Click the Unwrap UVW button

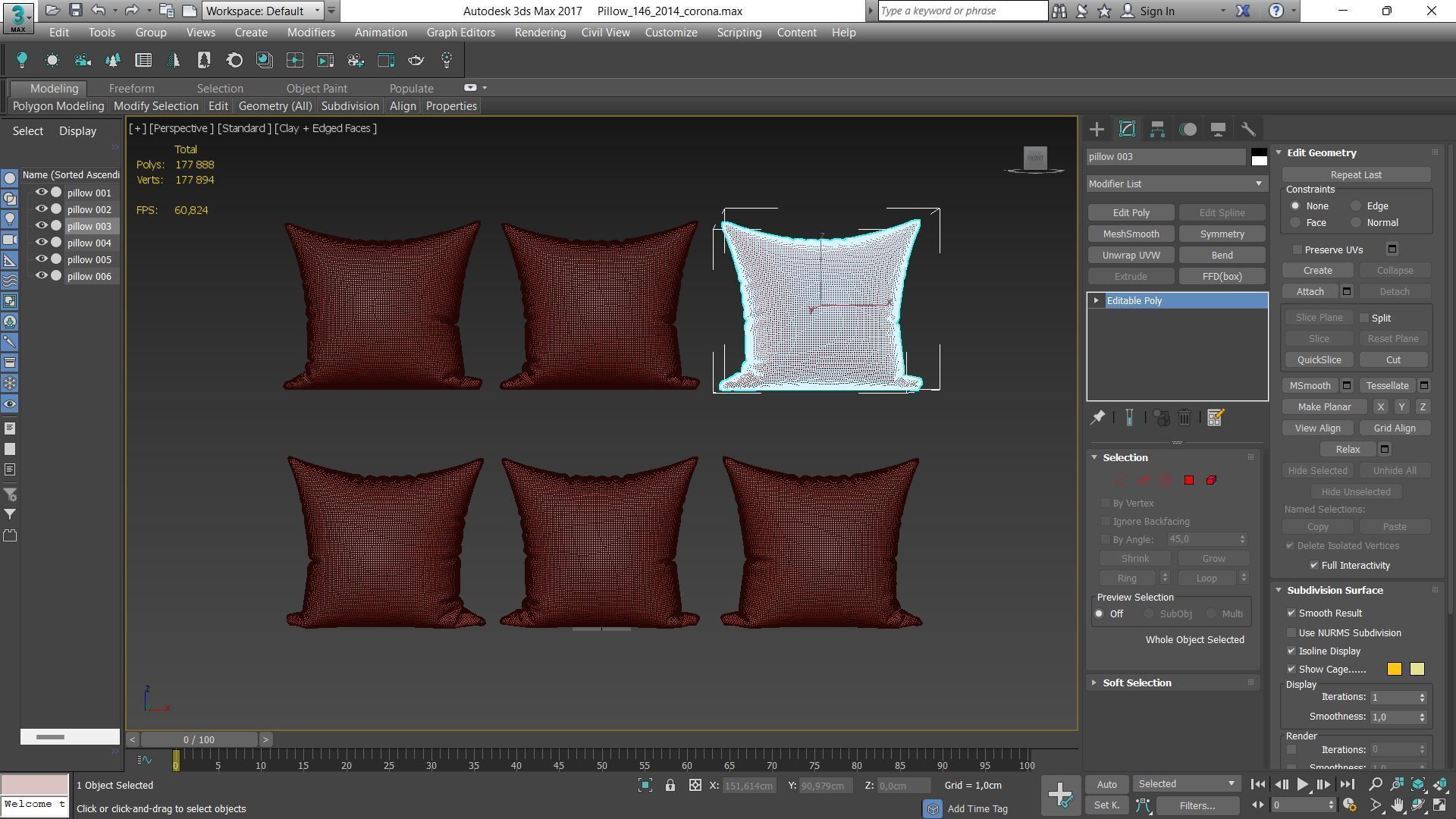pyautogui.click(x=1131, y=256)
